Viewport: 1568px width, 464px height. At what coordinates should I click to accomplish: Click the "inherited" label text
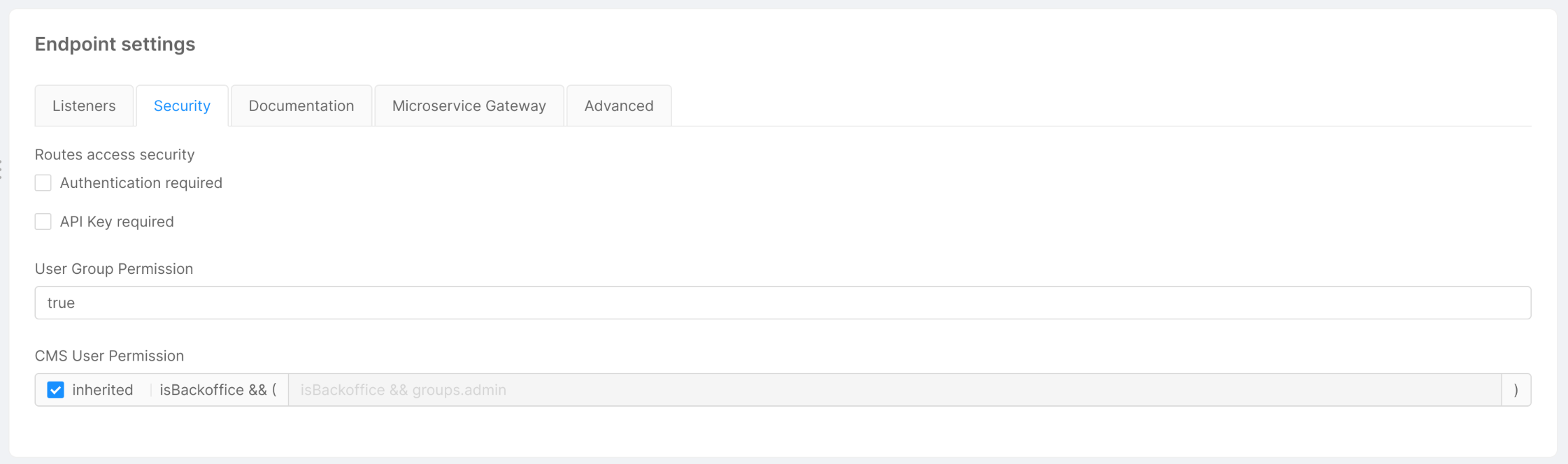pos(103,390)
